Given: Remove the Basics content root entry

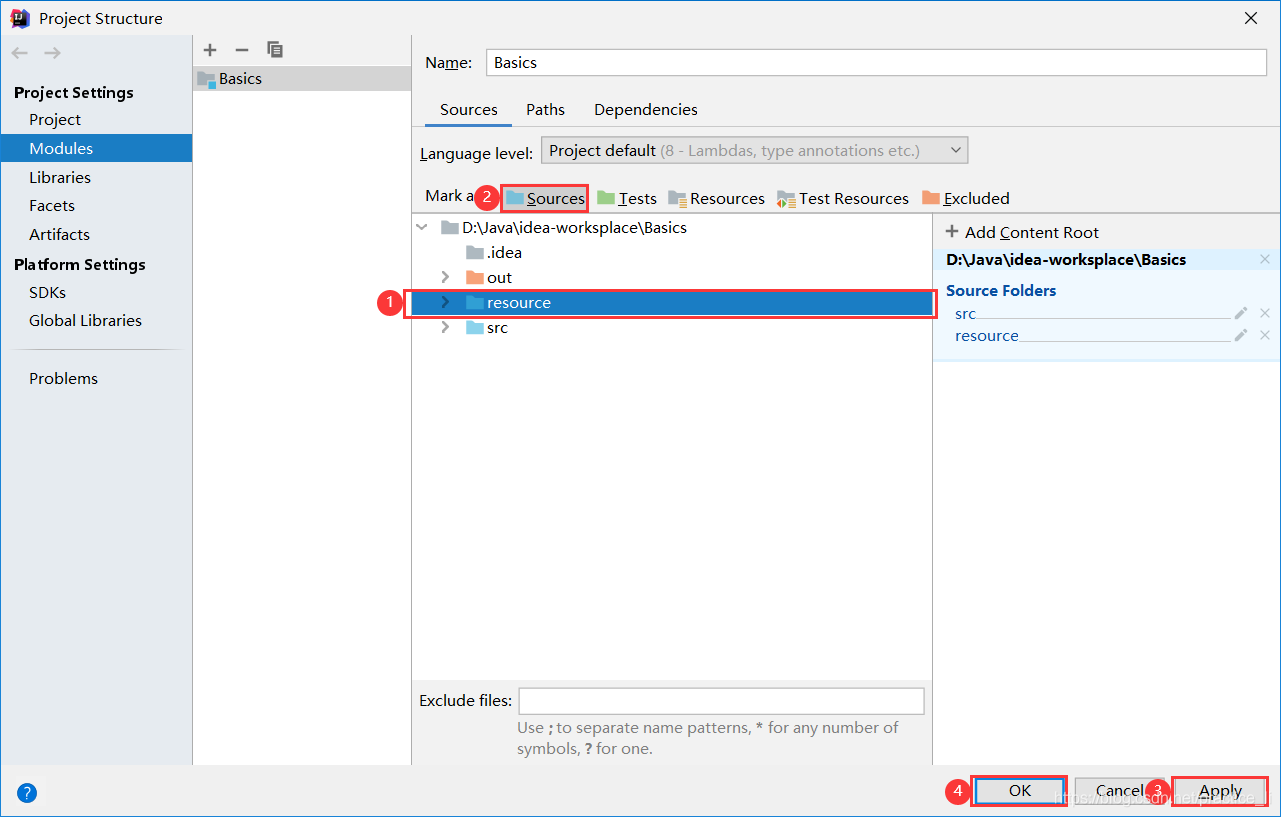Looking at the screenshot, I should [x=1265, y=259].
